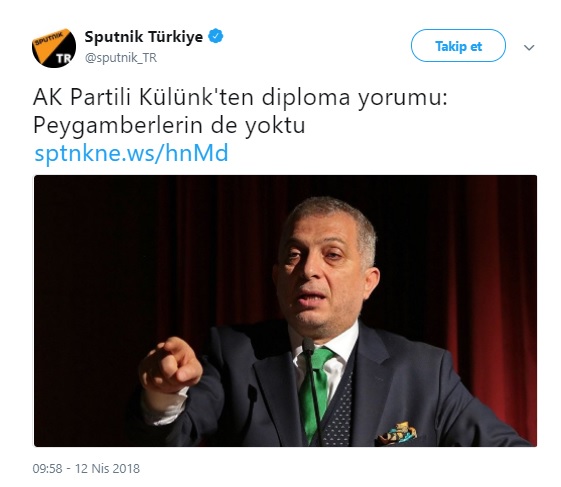Click the man's pointing hand in the photo
The width and height of the screenshot is (561, 487).
pyautogui.click(x=171, y=365)
